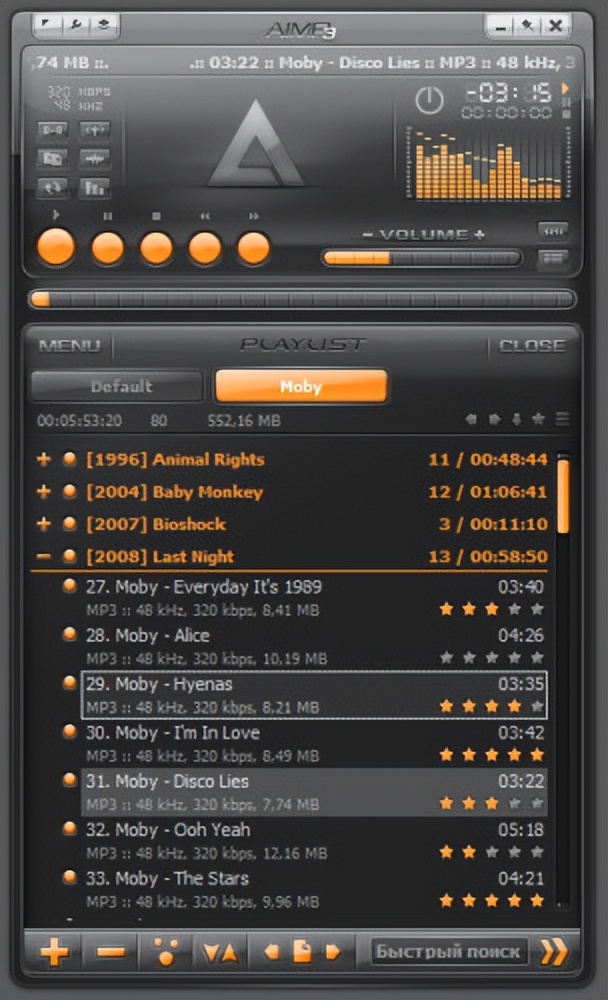Open the lines menu icon in playlist header
The height and width of the screenshot is (1000, 608).
point(562,419)
